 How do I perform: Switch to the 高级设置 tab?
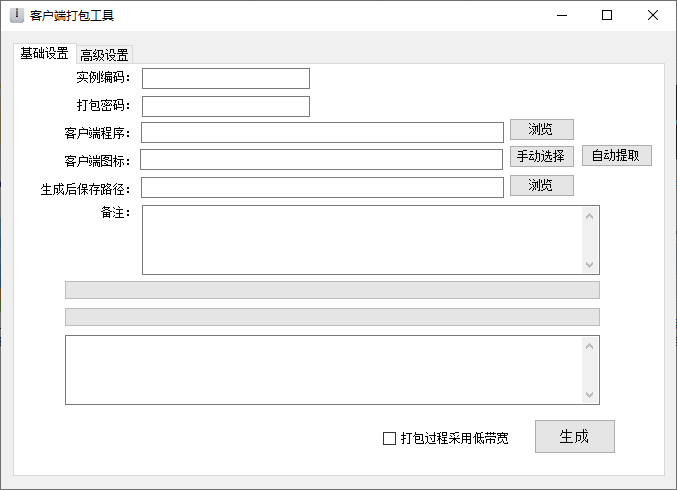pyautogui.click(x=104, y=55)
